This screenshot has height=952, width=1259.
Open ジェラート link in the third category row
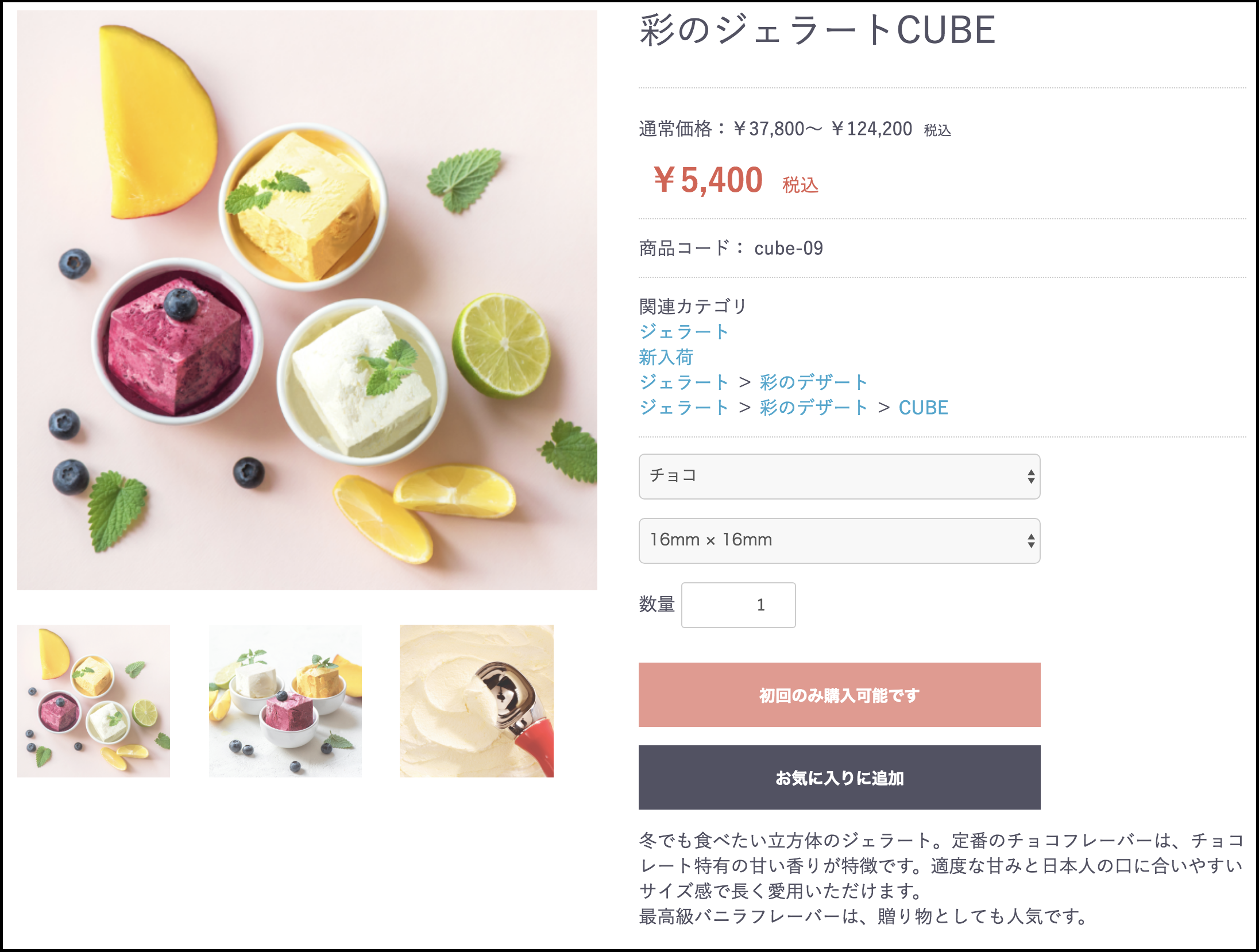coord(683,382)
